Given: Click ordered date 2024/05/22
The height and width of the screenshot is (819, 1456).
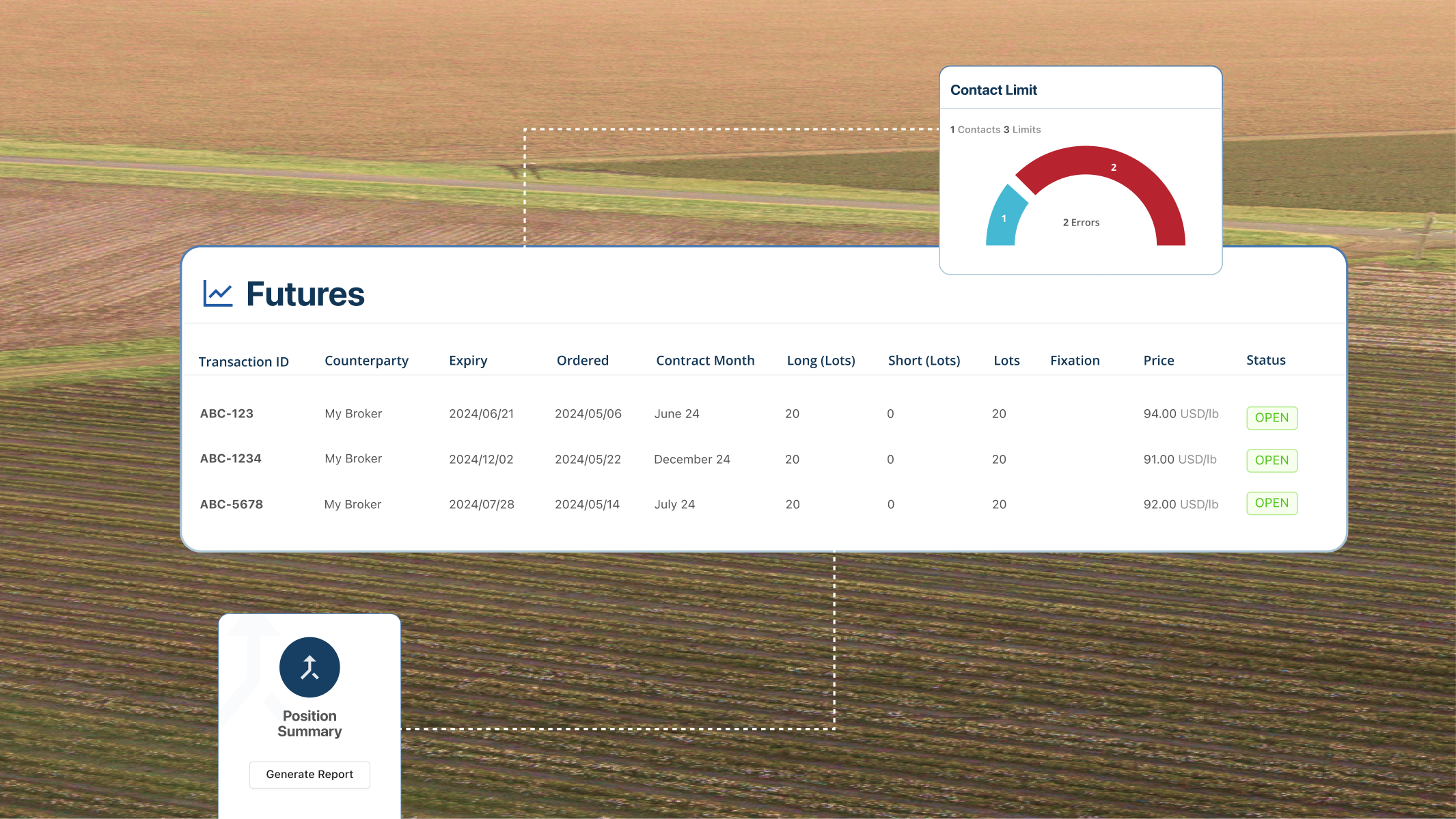Looking at the screenshot, I should point(588,460).
